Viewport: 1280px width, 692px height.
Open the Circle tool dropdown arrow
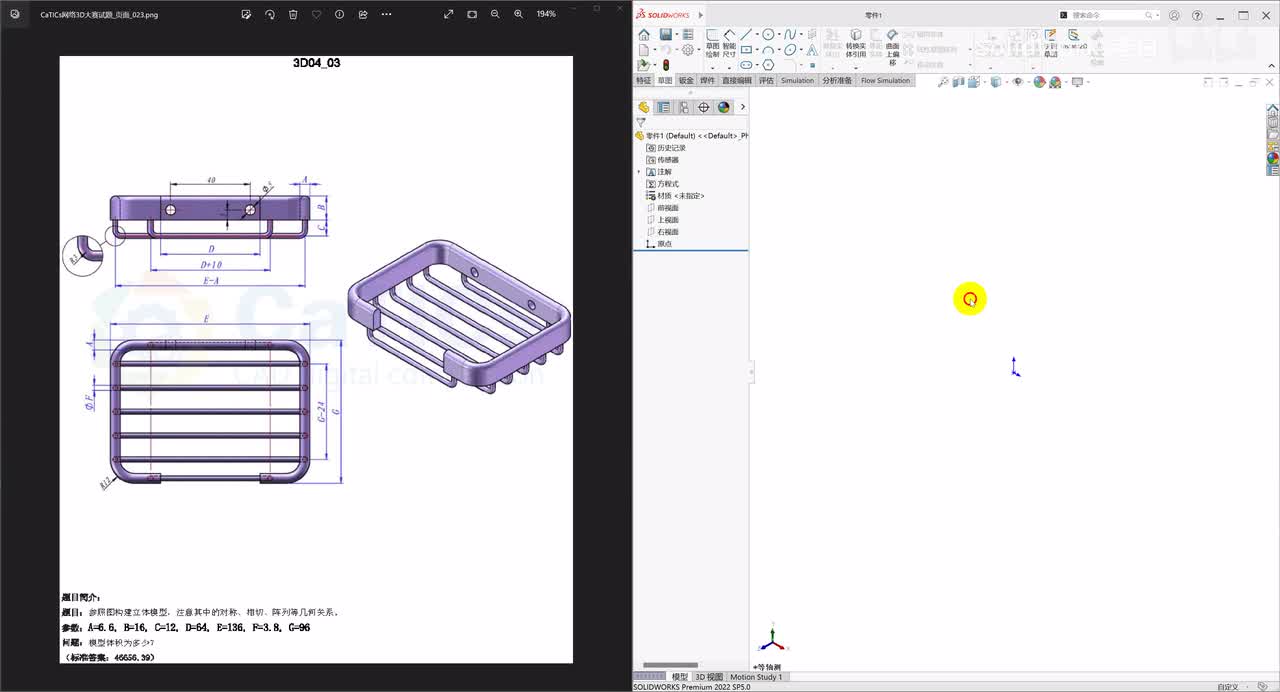point(779,35)
